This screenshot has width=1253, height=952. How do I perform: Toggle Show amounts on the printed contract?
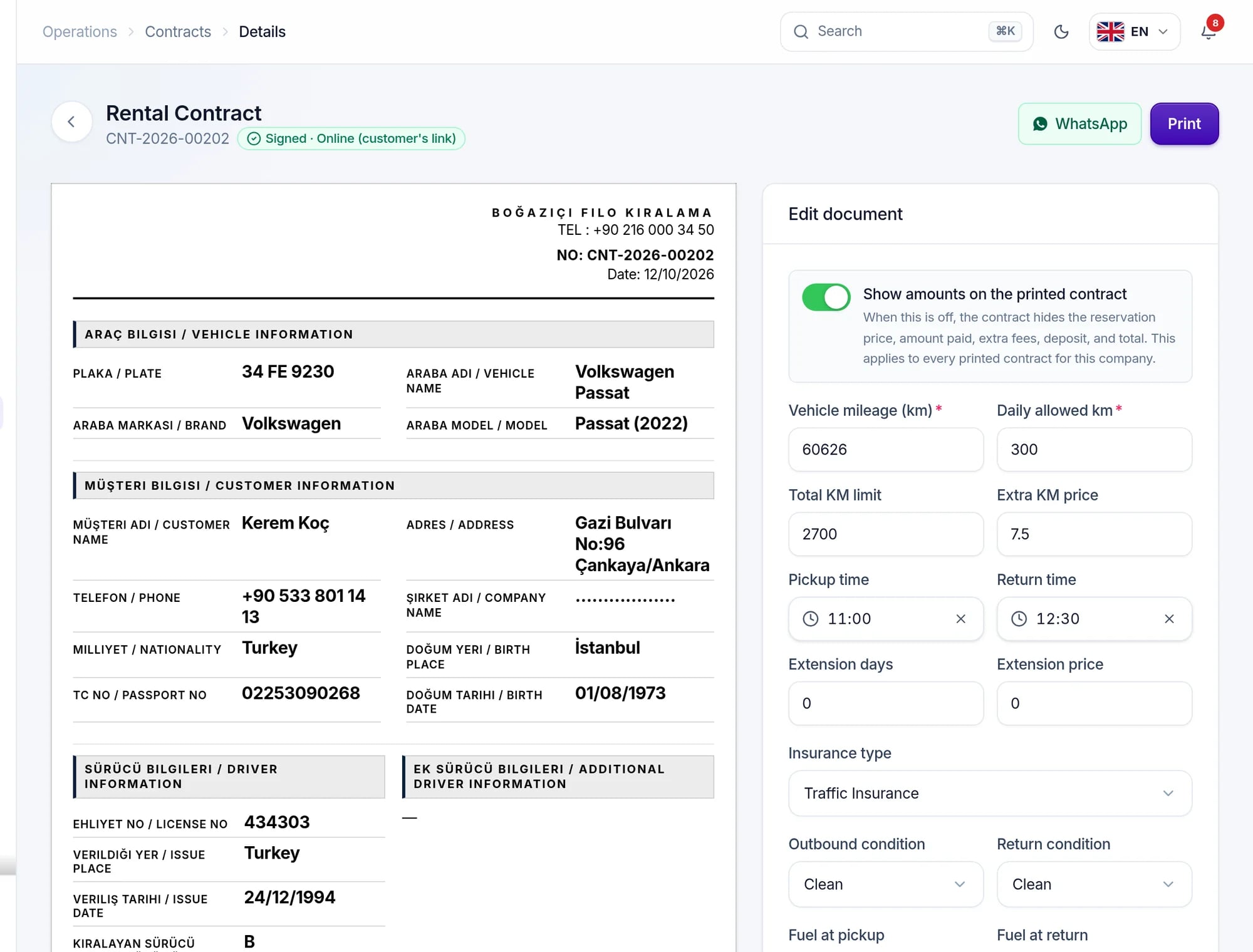(826, 297)
